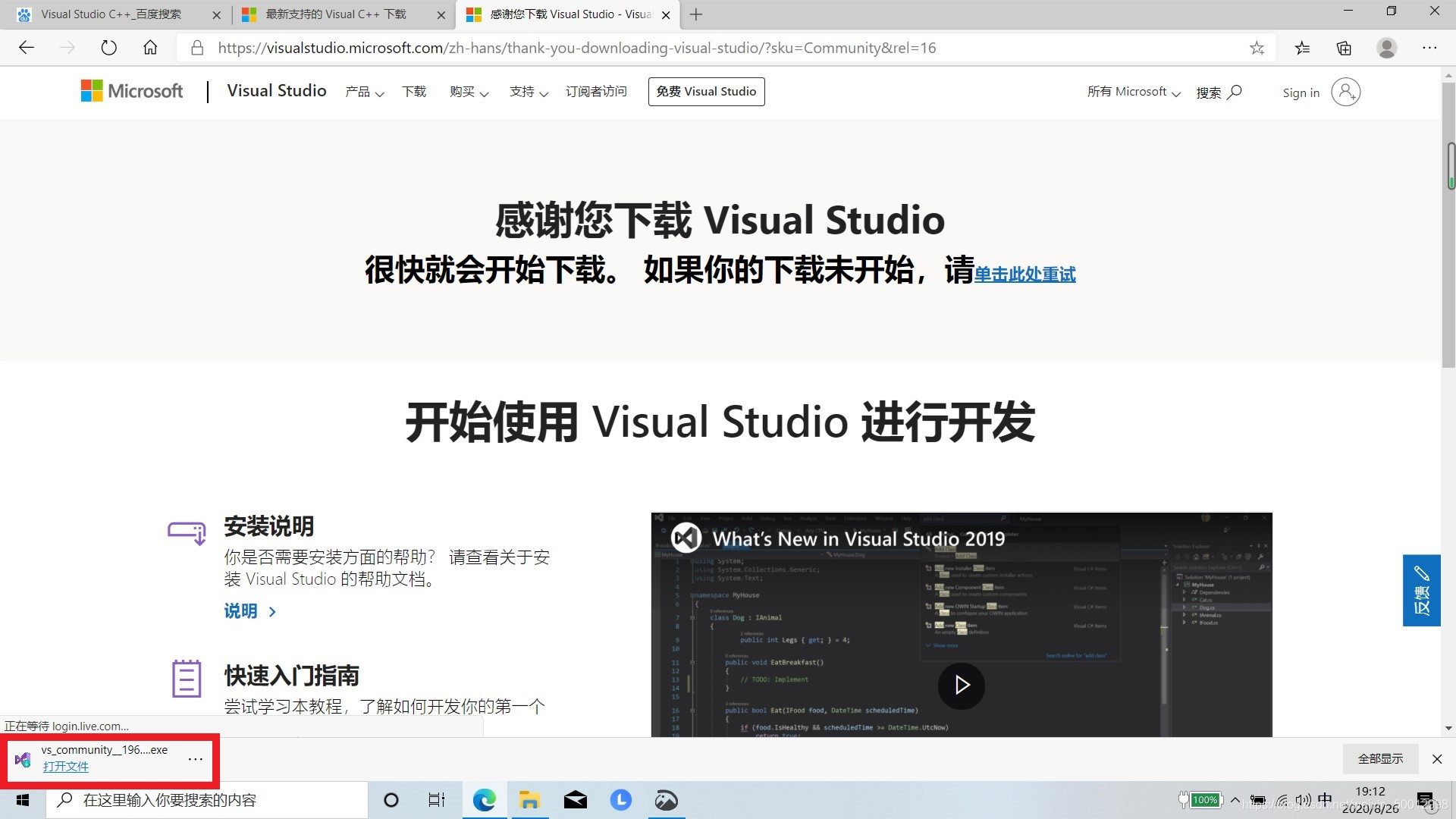
Task: Click the Windows taskbar search box
Action: (207, 800)
